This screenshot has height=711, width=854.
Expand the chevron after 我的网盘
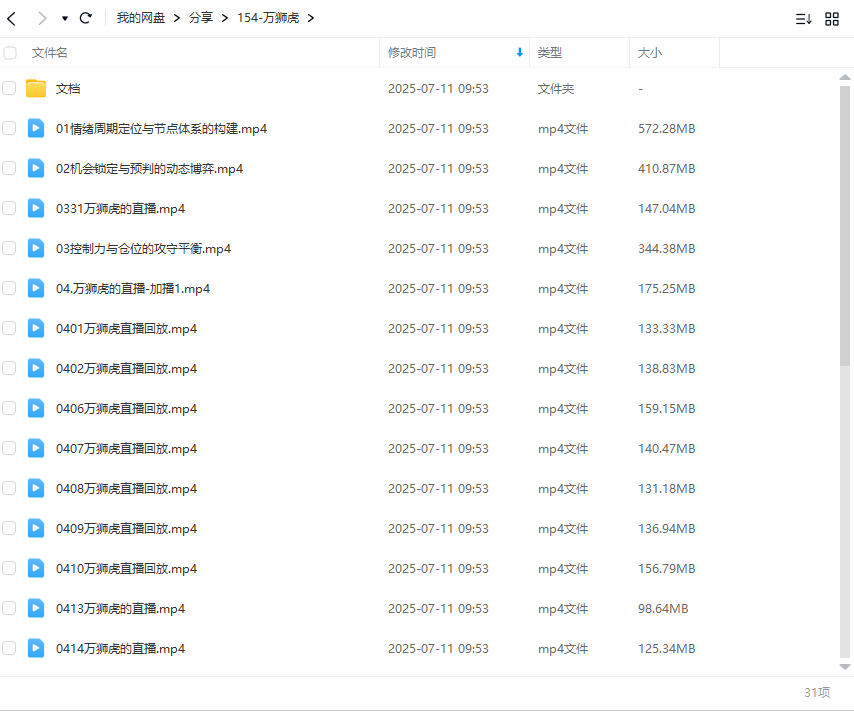point(176,18)
